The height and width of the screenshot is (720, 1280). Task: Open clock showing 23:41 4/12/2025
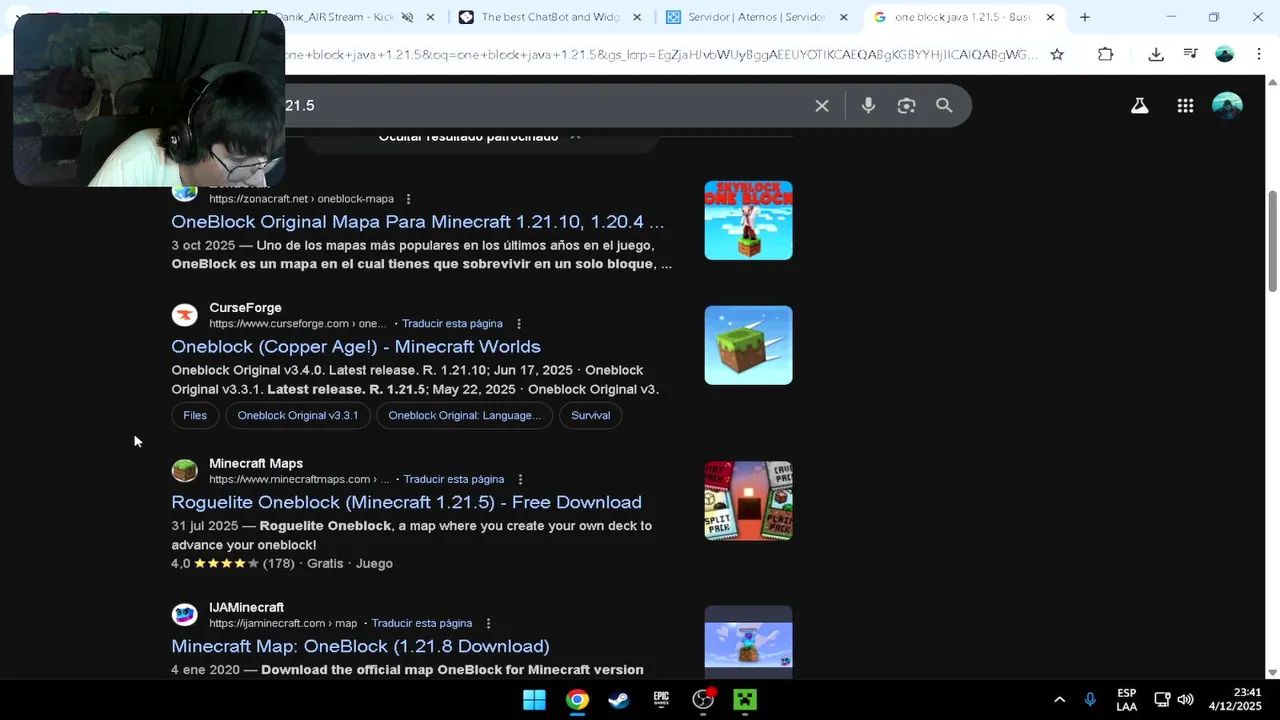1234,700
